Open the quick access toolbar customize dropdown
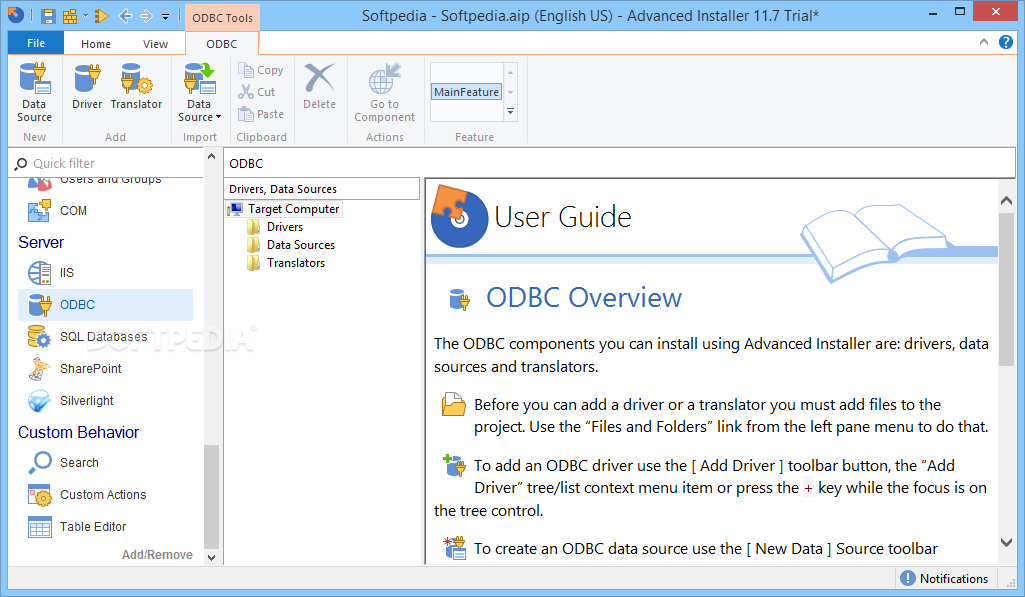 click(165, 16)
